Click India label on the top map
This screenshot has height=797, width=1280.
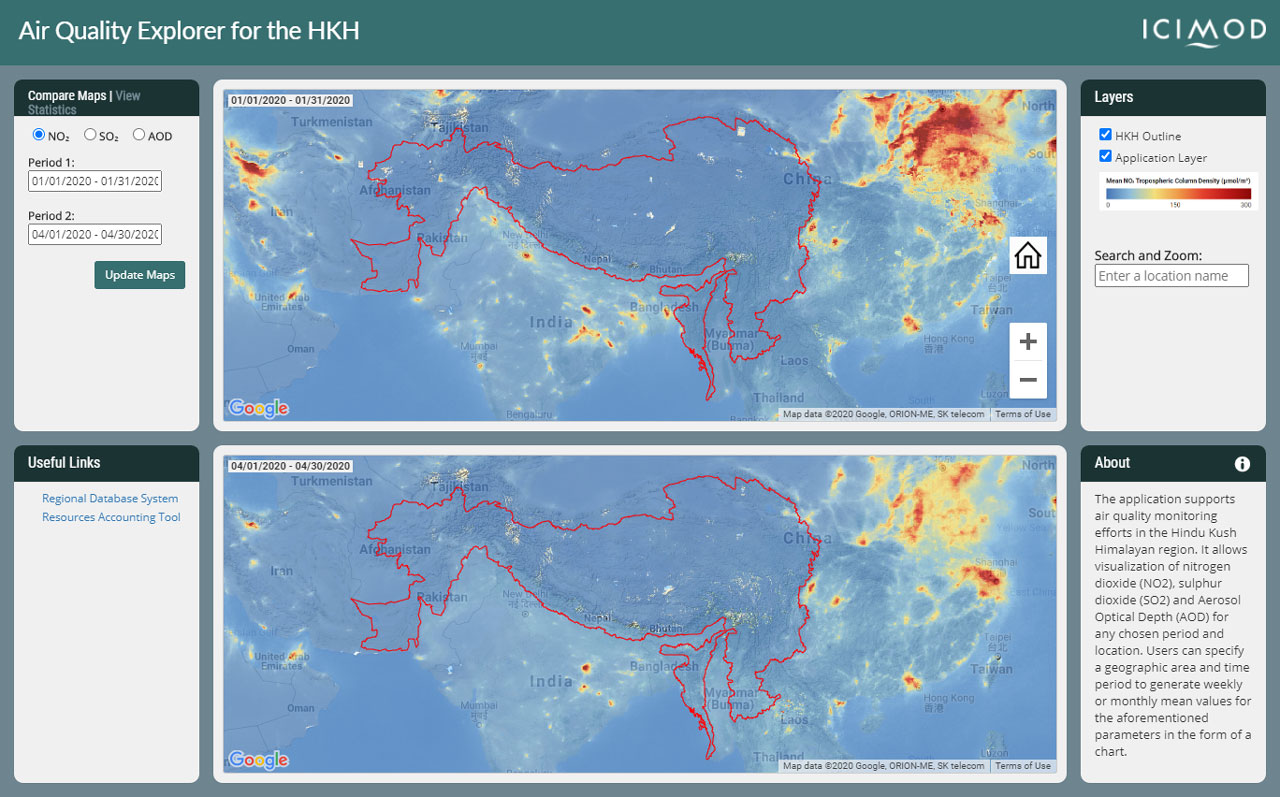point(551,322)
